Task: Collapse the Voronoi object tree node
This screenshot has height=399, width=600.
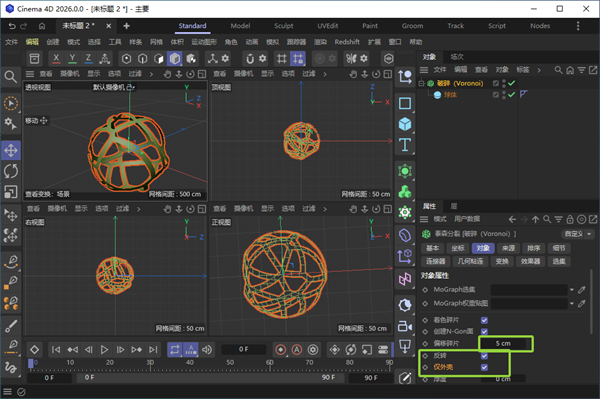Action: (x=421, y=83)
